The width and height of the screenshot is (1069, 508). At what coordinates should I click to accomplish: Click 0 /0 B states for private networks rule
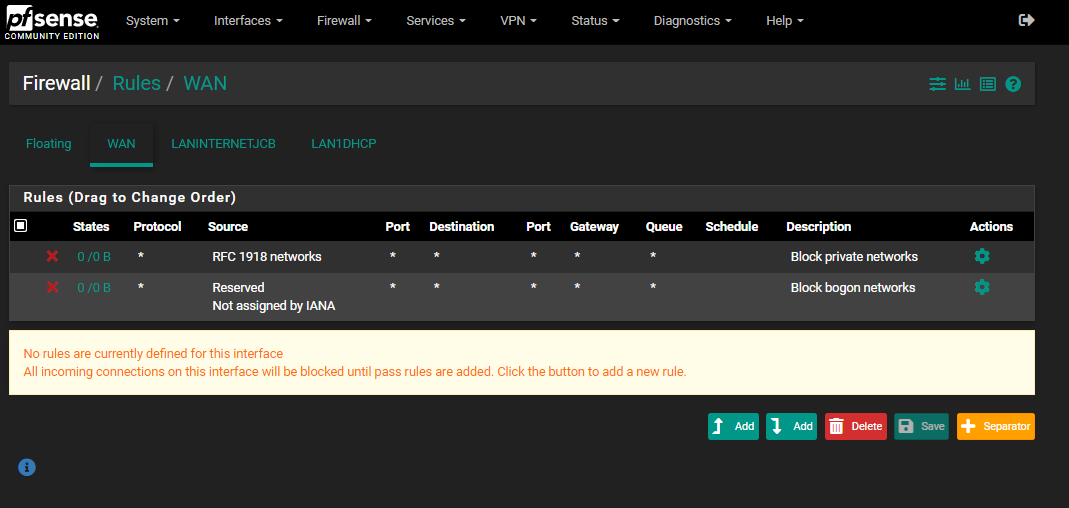(x=94, y=256)
